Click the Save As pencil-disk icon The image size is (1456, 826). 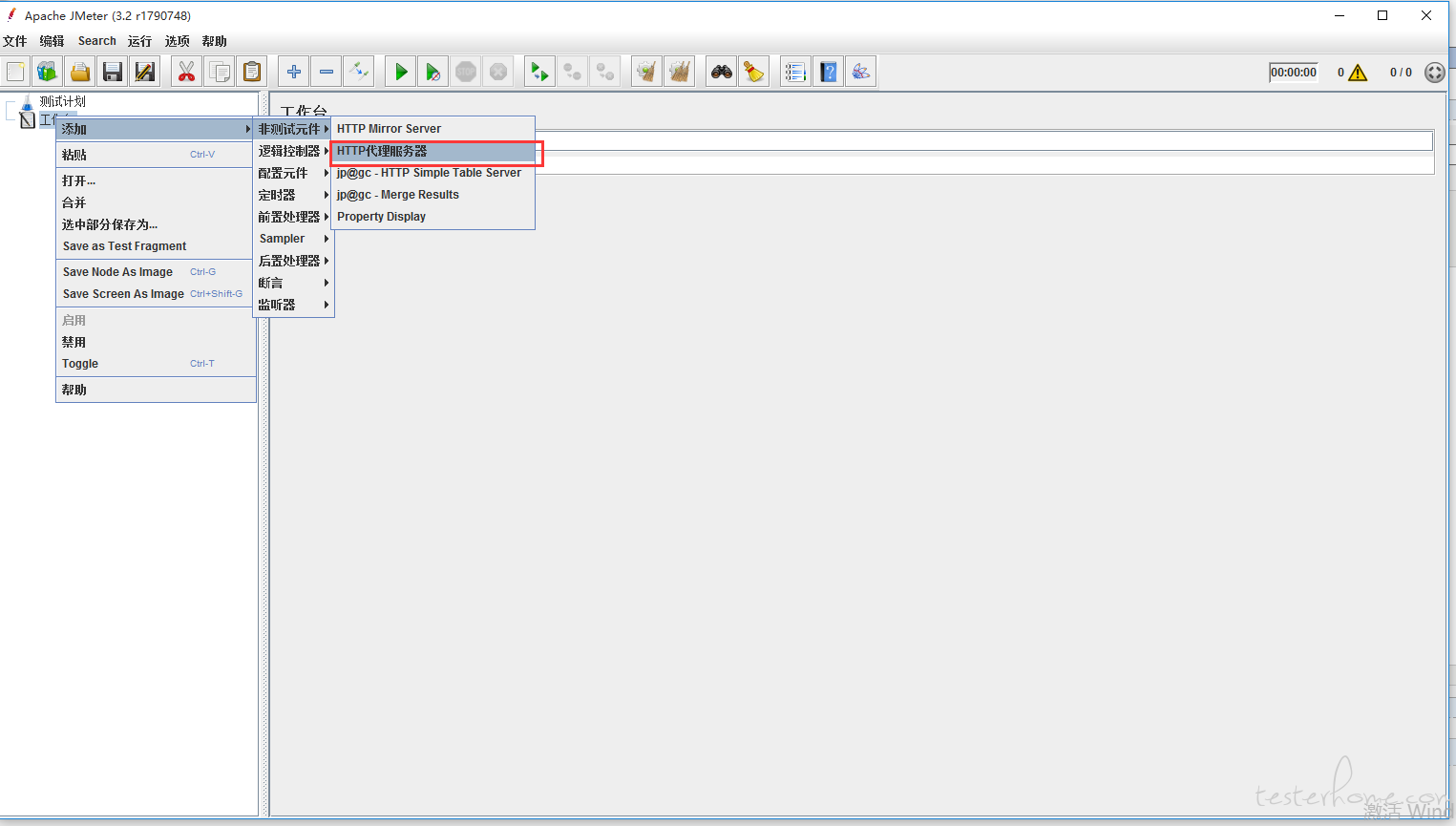[145, 72]
